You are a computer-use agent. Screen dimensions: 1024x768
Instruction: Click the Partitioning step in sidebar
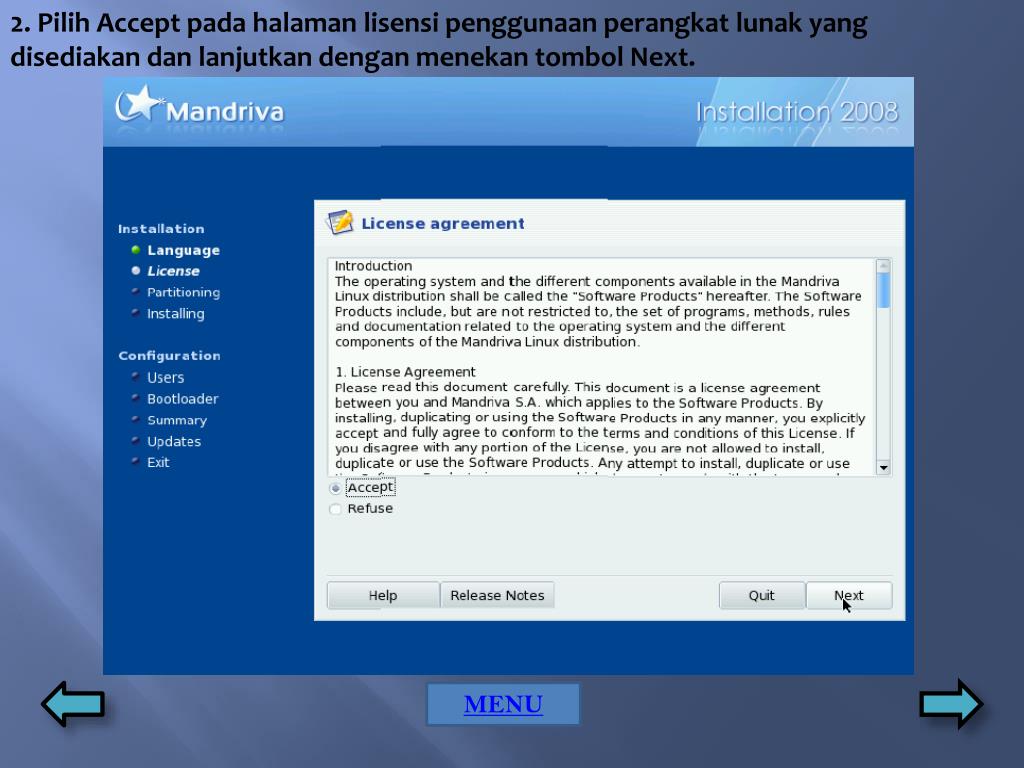coord(184,293)
